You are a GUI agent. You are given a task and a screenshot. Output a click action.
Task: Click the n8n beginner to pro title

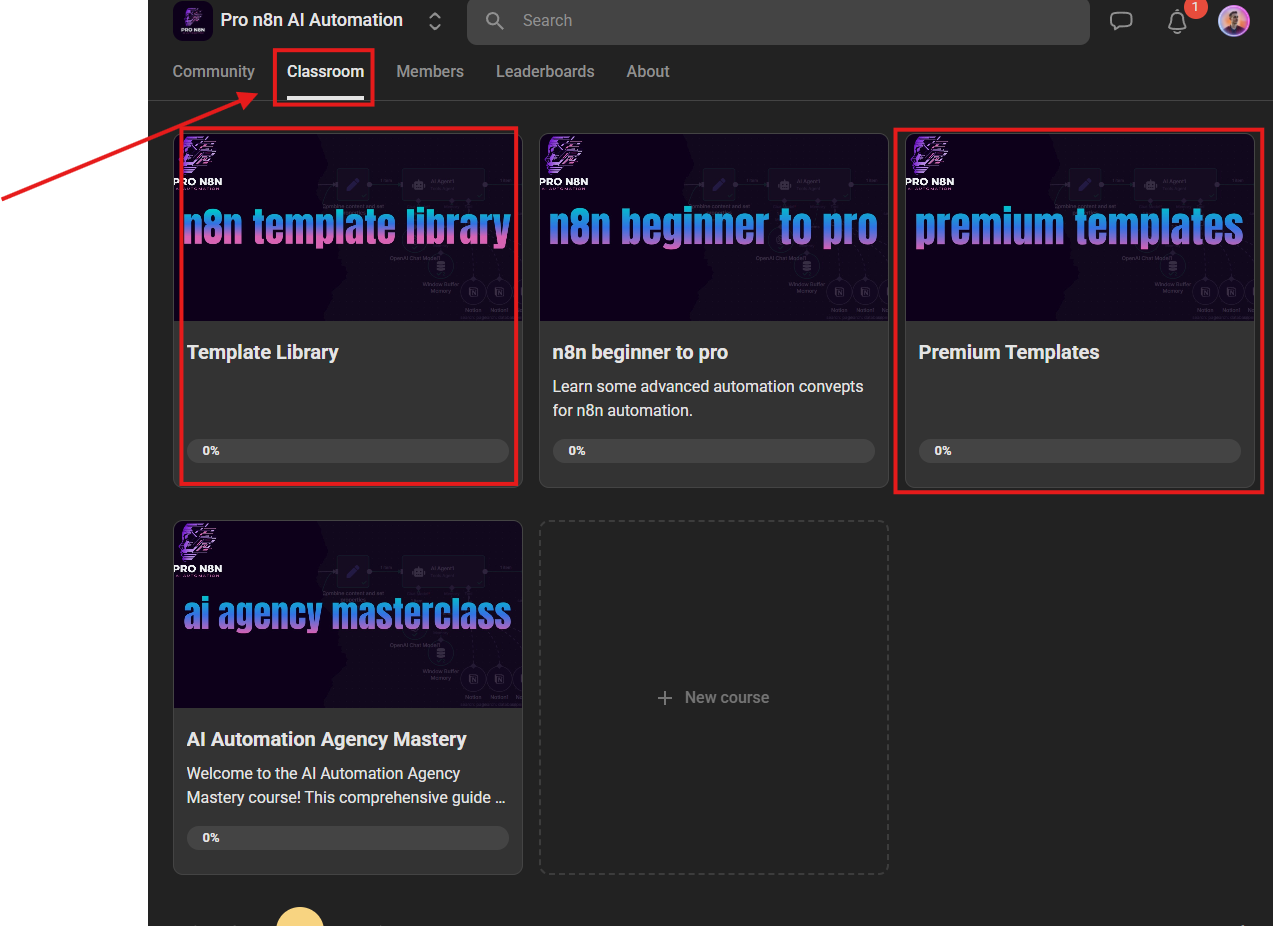(640, 352)
